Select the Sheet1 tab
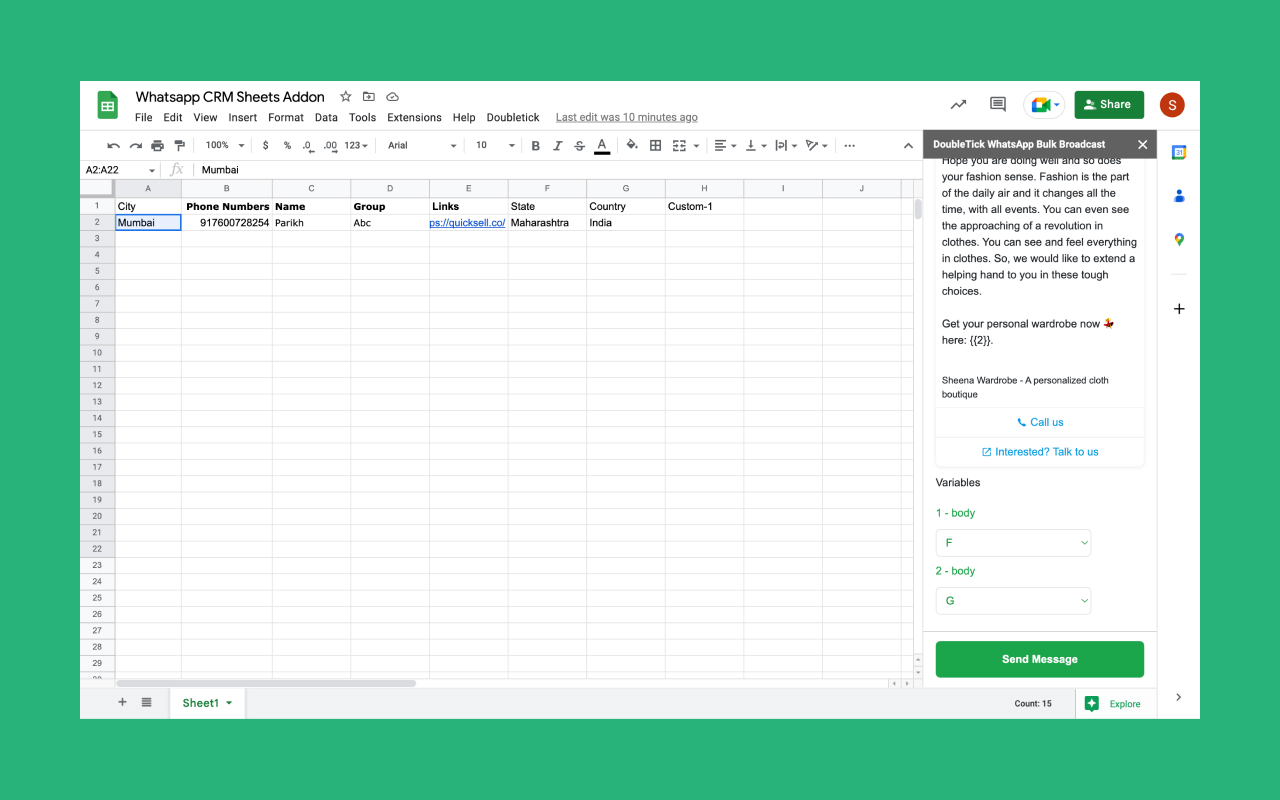This screenshot has height=800, width=1280. [x=207, y=703]
